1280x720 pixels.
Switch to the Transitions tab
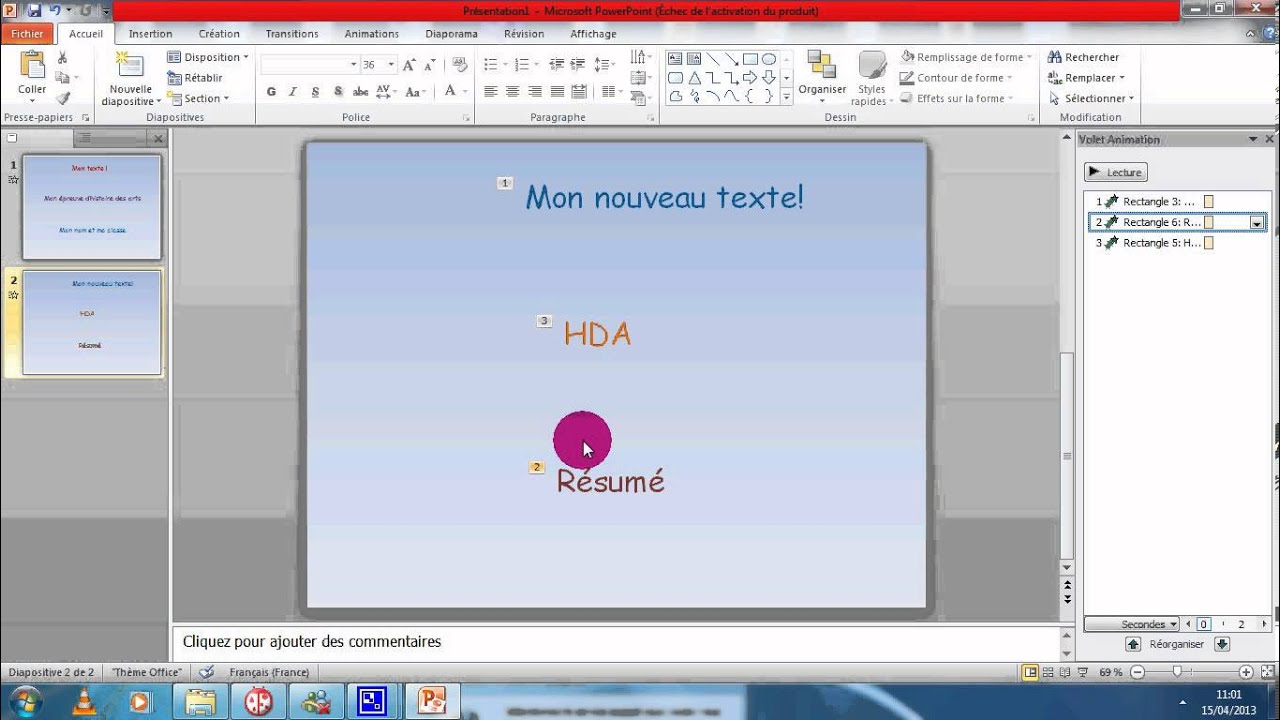coord(292,34)
